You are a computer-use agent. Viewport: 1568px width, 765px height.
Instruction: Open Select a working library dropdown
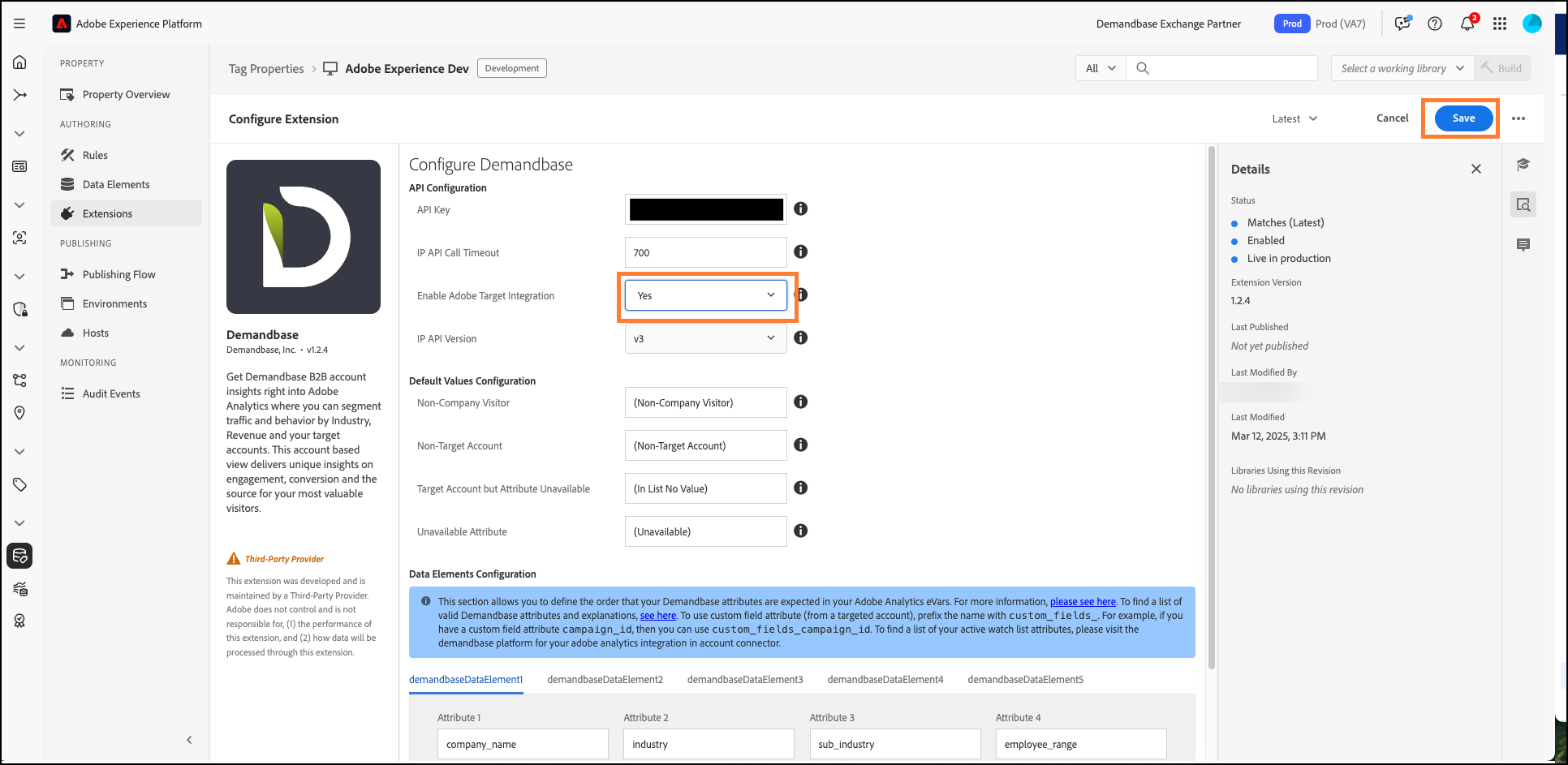(x=1402, y=68)
